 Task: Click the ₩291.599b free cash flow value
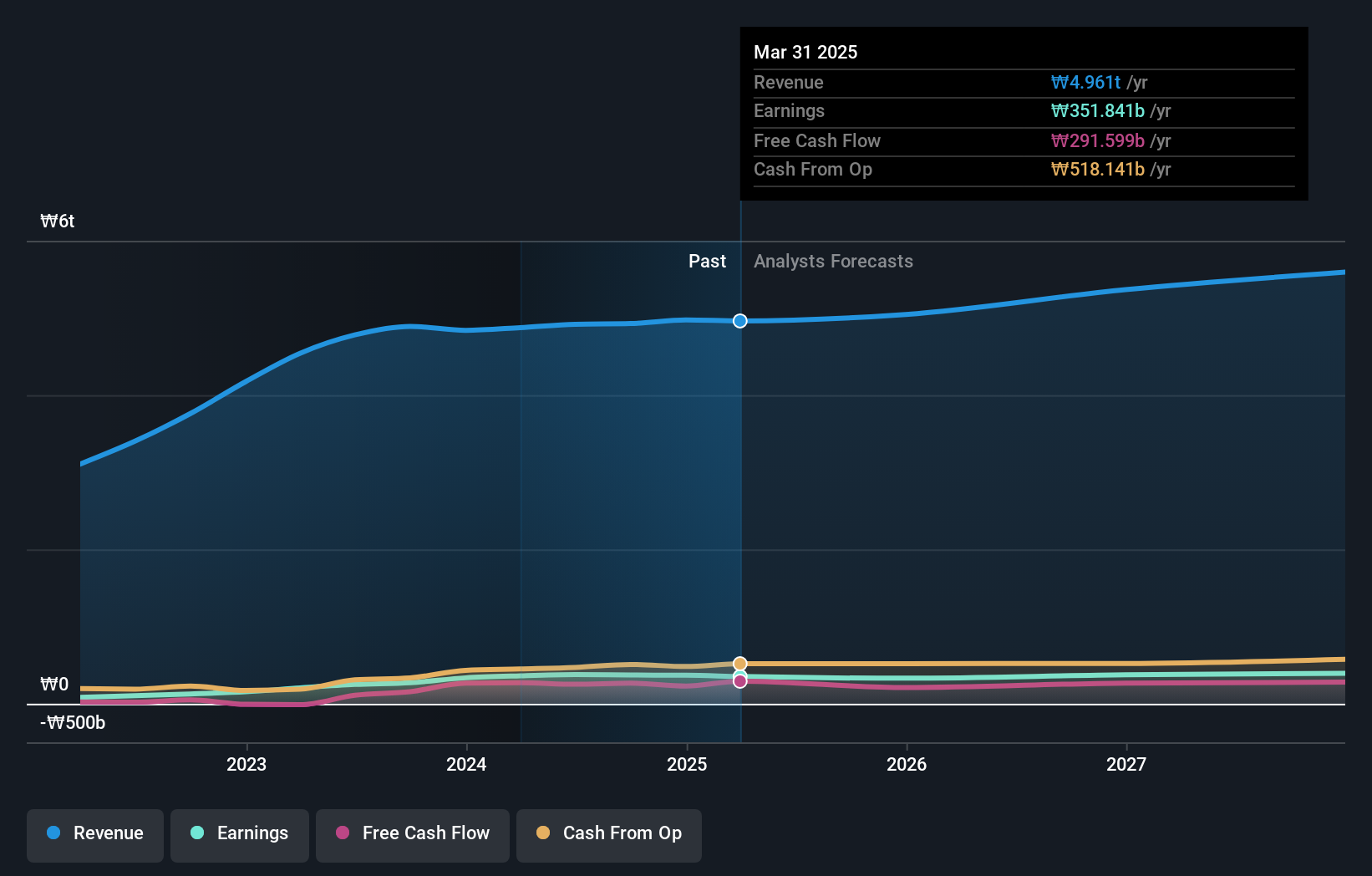[1098, 141]
